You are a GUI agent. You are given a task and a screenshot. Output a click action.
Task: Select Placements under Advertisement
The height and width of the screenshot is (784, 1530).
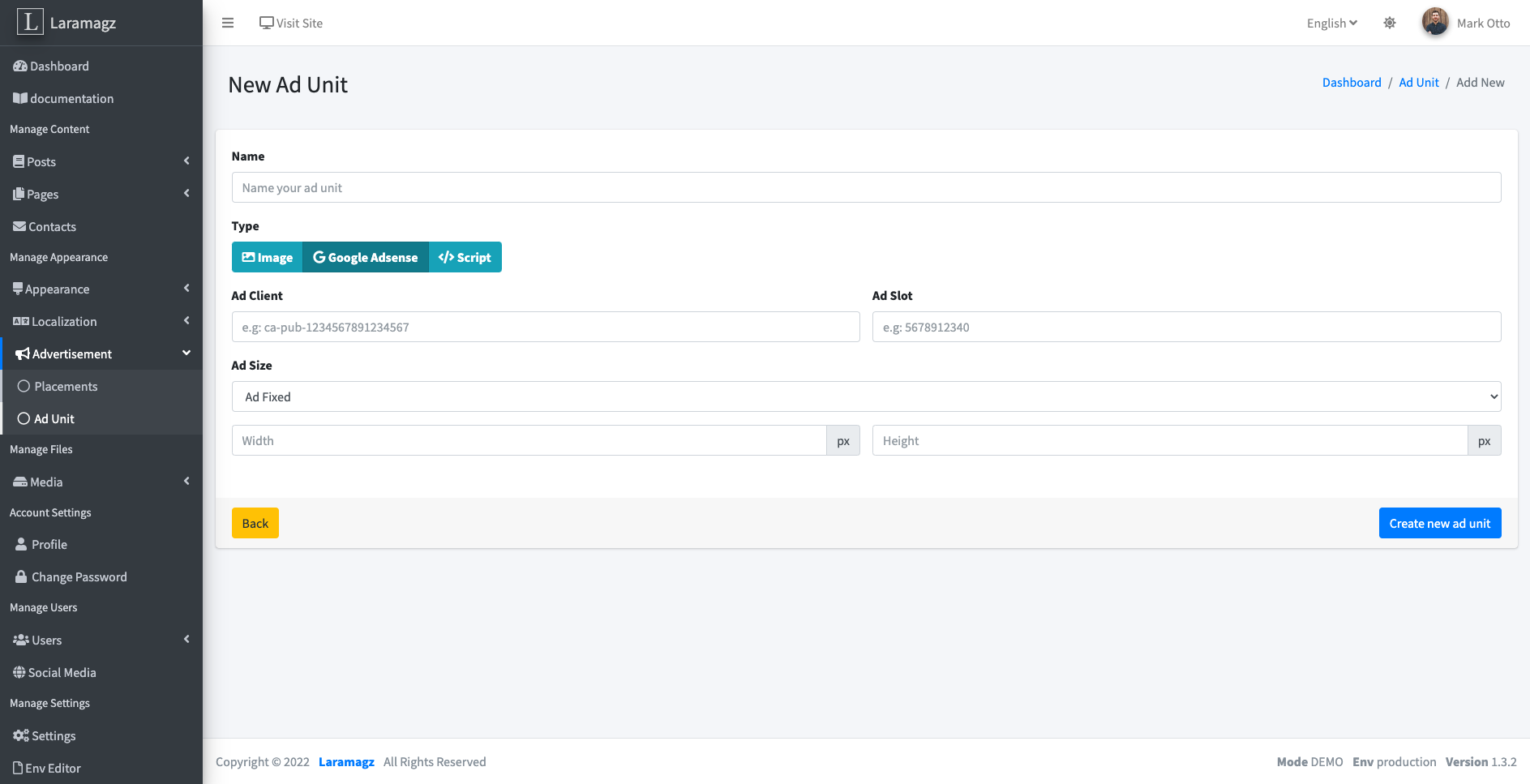coord(66,386)
